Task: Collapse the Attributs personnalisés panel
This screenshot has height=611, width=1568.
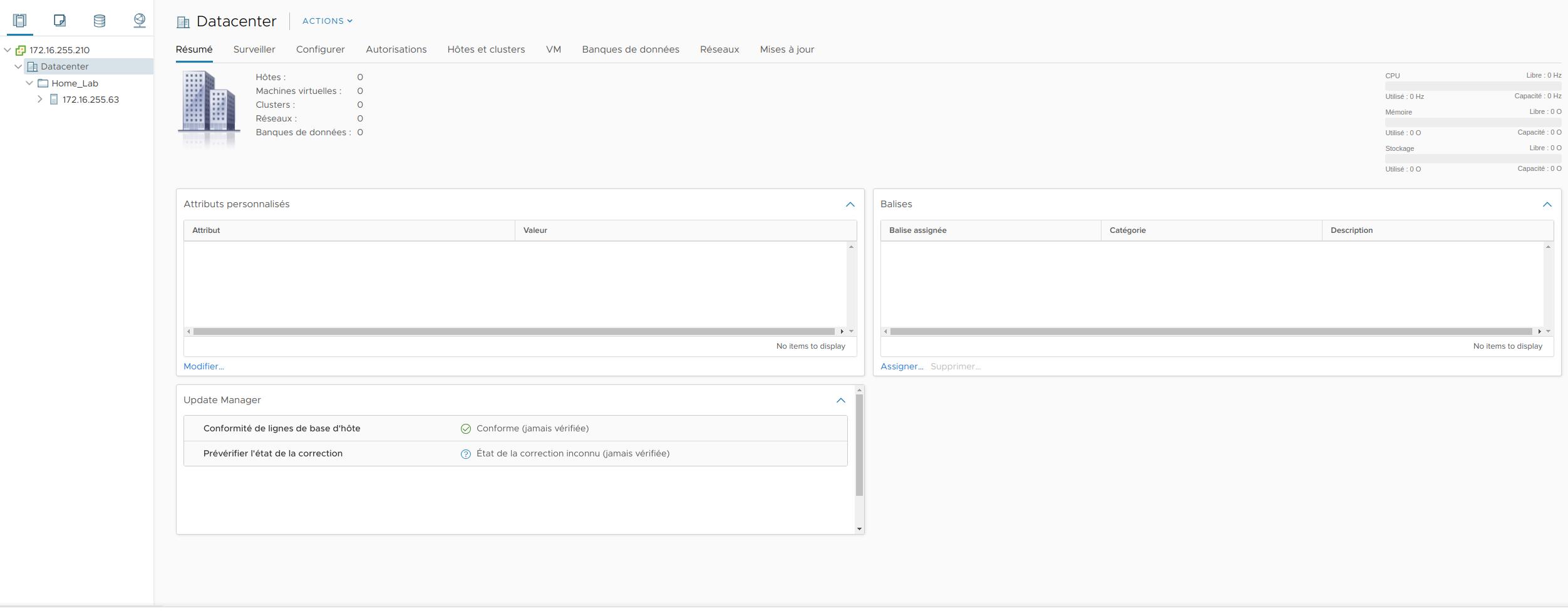Action: tap(850, 205)
